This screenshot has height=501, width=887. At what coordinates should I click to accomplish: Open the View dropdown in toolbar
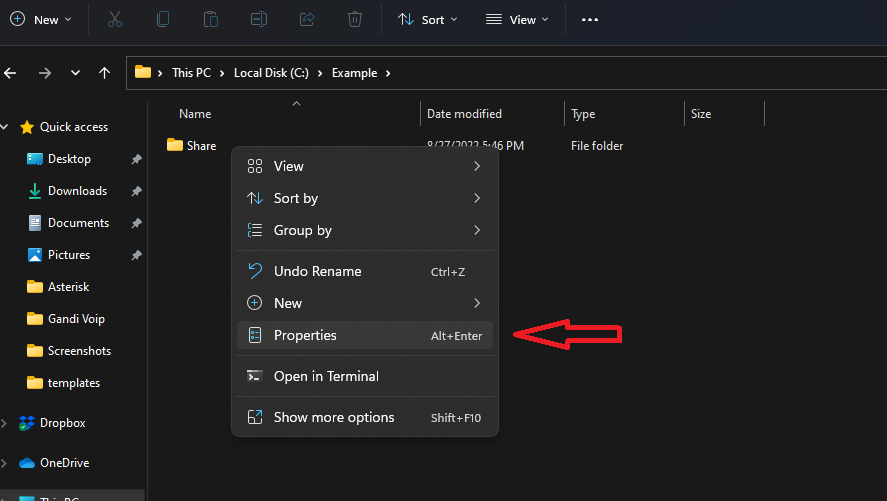[x=517, y=19]
